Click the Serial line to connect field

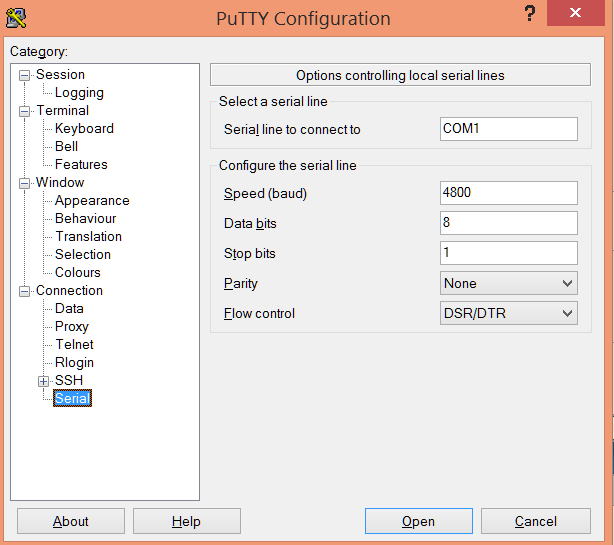pyautogui.click(x=509, y=129)
